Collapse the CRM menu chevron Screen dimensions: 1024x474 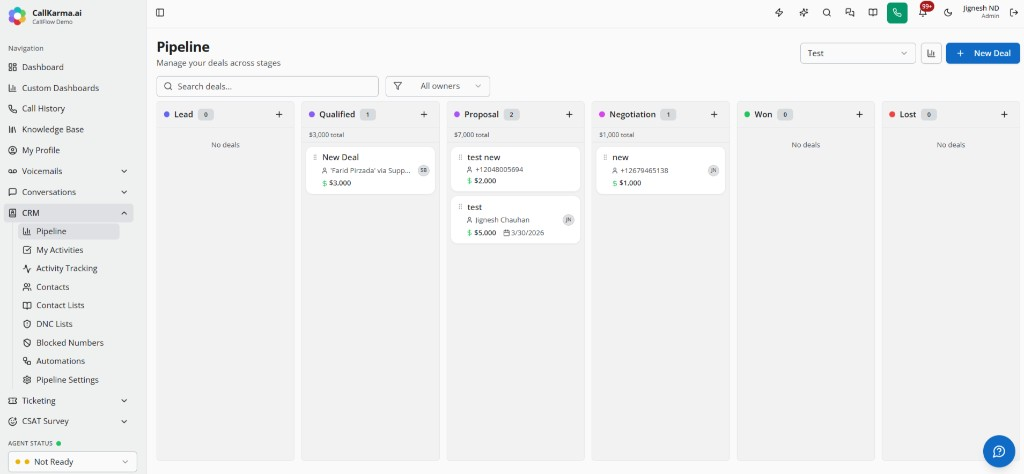124,213
